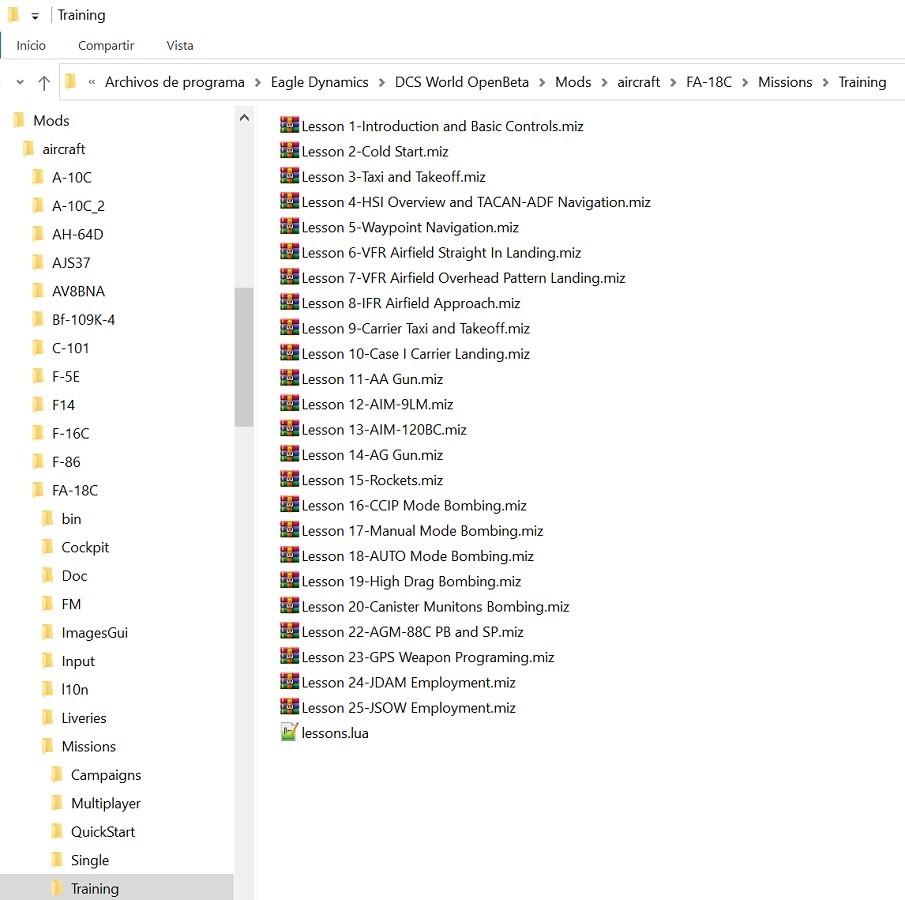
Task: Select AV8BNA folder in tree
Action: [78, 292]
